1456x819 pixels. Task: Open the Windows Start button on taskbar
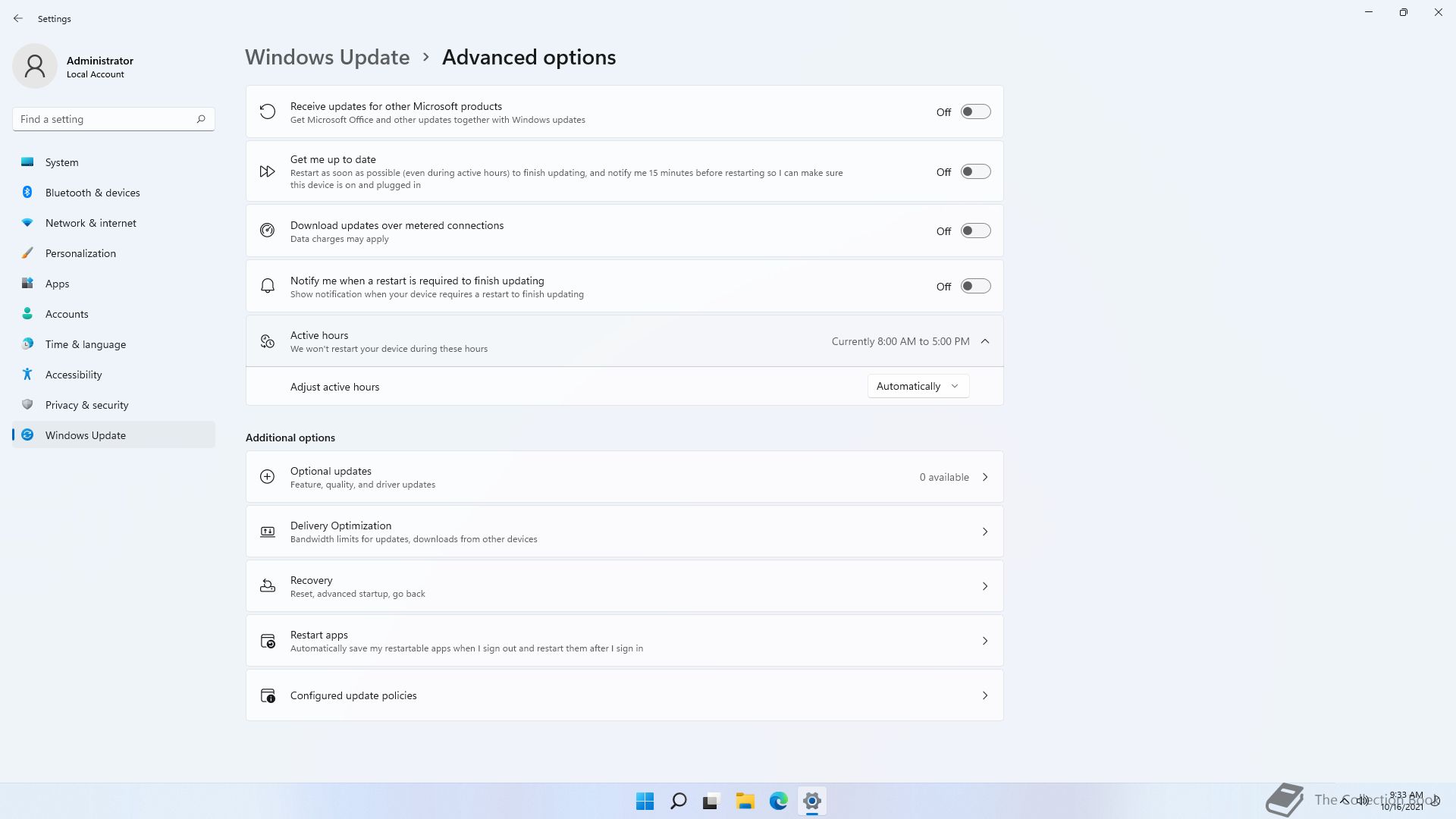(x=645, y=801)
